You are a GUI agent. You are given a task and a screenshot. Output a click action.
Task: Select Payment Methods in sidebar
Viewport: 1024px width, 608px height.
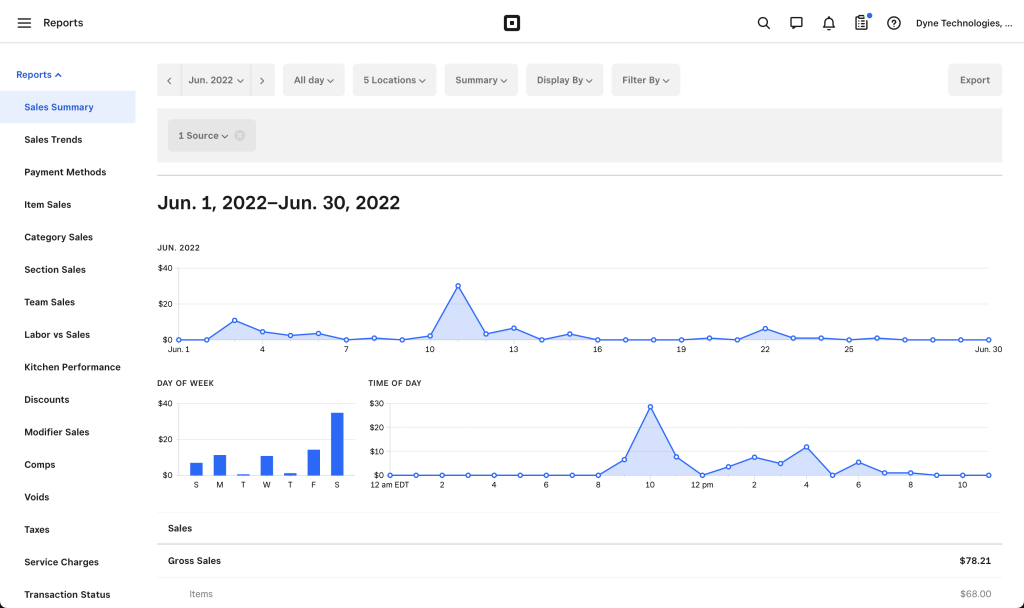[x=65, y=172]
